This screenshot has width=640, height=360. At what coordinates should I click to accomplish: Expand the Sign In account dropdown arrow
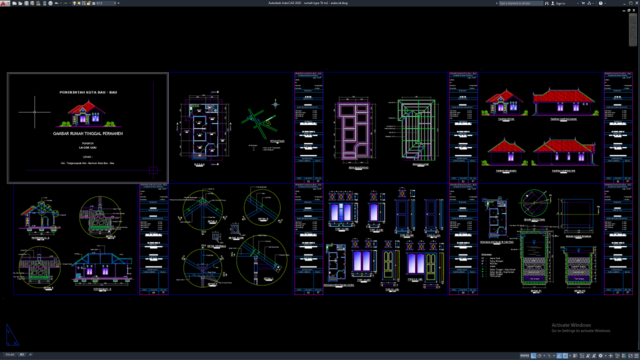coord(578,3)
